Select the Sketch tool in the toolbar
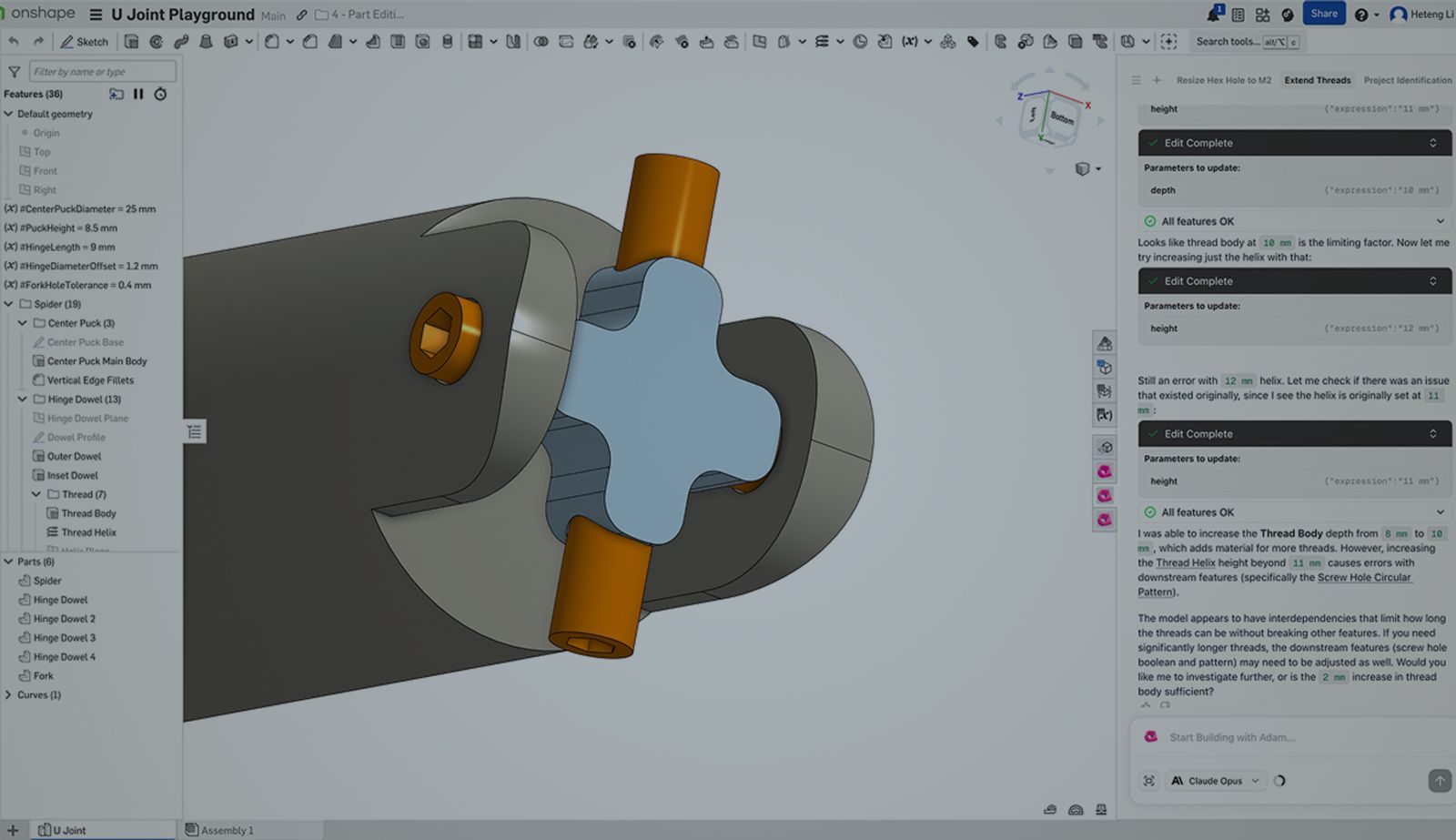This screenshot has height=840, width=1456. (x=85, y=41)
